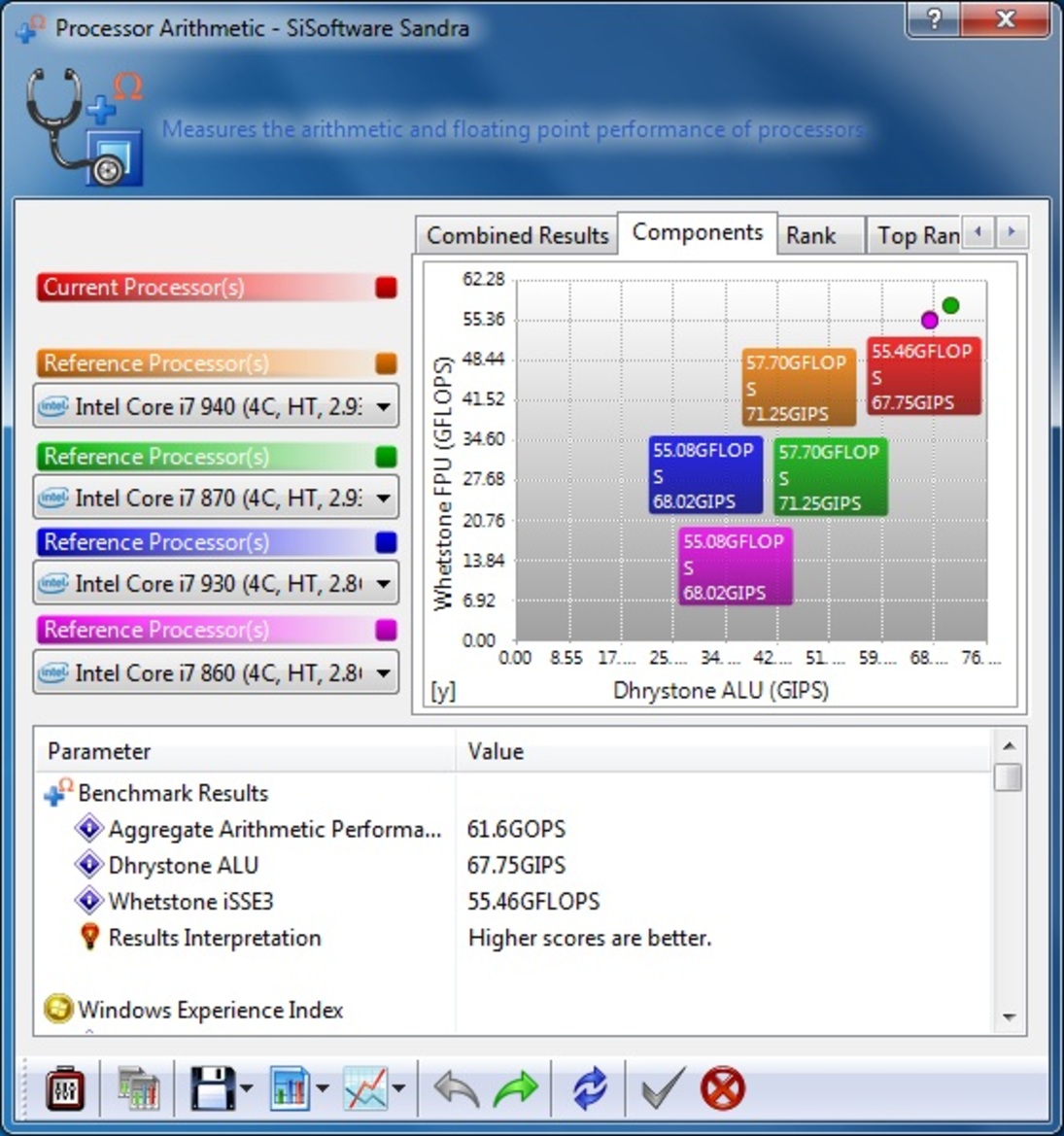Click 'Higher scores are better.' text

click(590, 938)
